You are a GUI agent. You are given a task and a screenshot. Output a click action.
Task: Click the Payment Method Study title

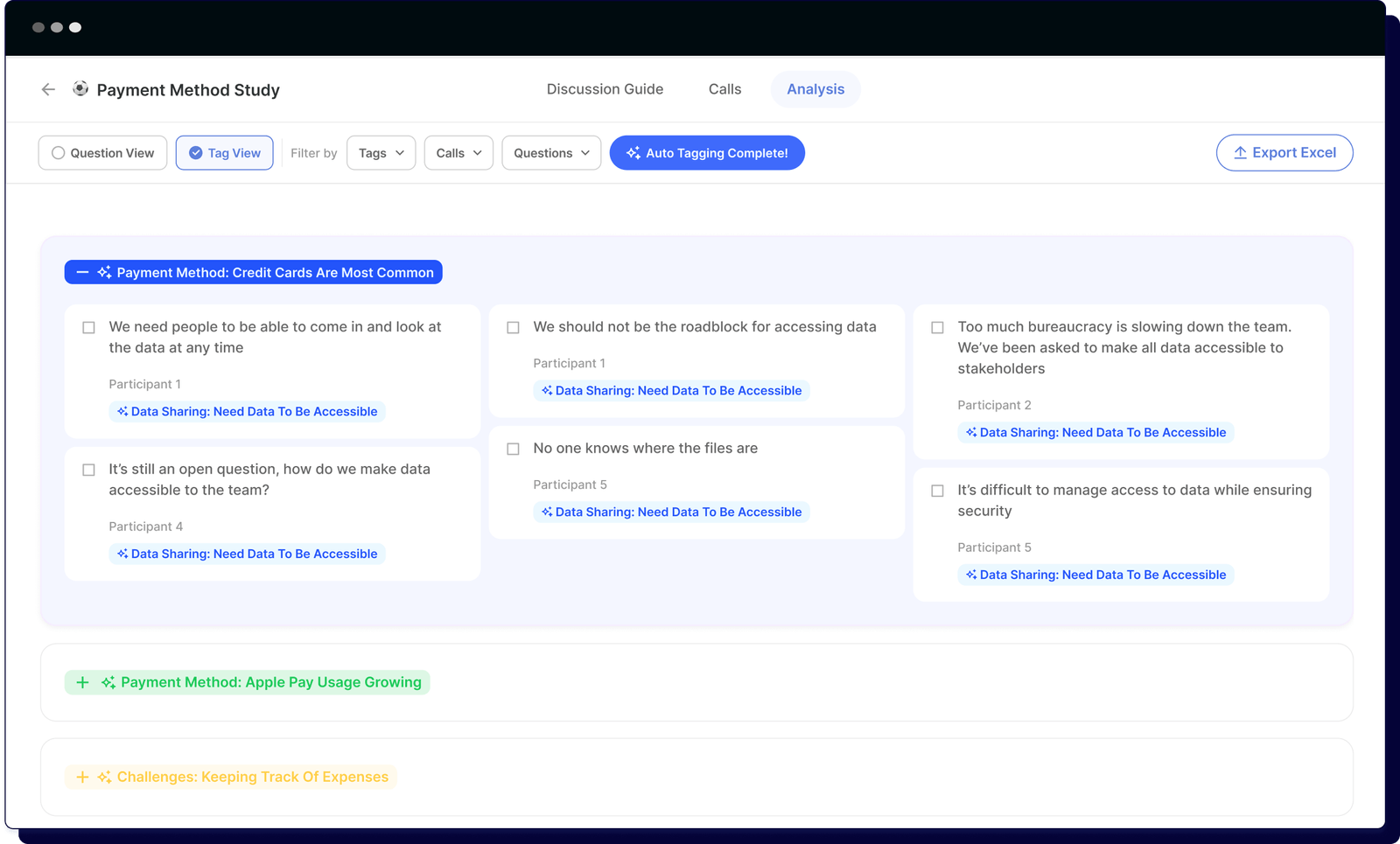point(188,90)
